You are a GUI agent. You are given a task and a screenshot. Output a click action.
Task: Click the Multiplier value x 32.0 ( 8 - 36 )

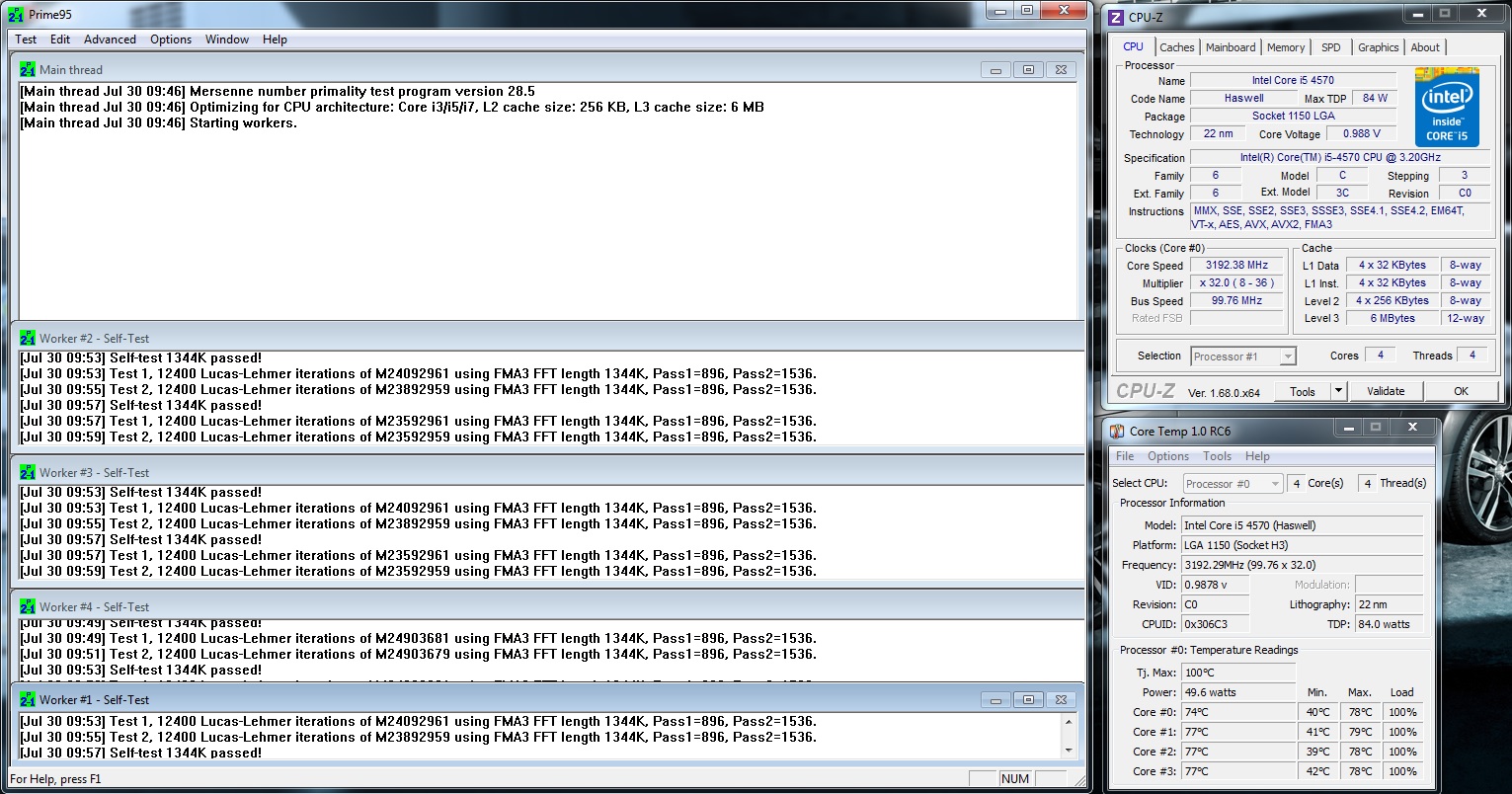1236,282
